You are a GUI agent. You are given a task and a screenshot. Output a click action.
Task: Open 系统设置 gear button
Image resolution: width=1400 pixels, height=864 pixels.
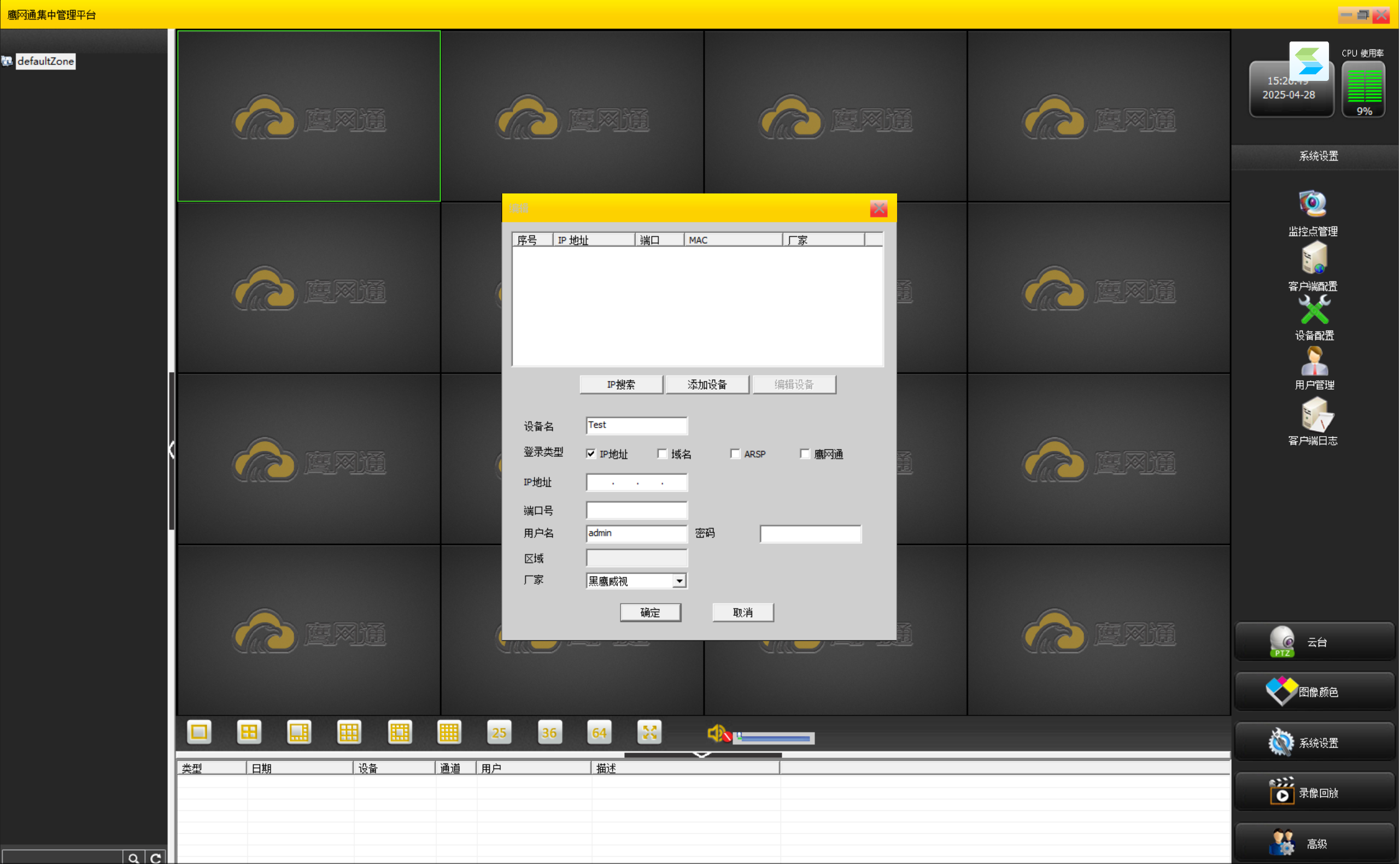pos(1315,742)
